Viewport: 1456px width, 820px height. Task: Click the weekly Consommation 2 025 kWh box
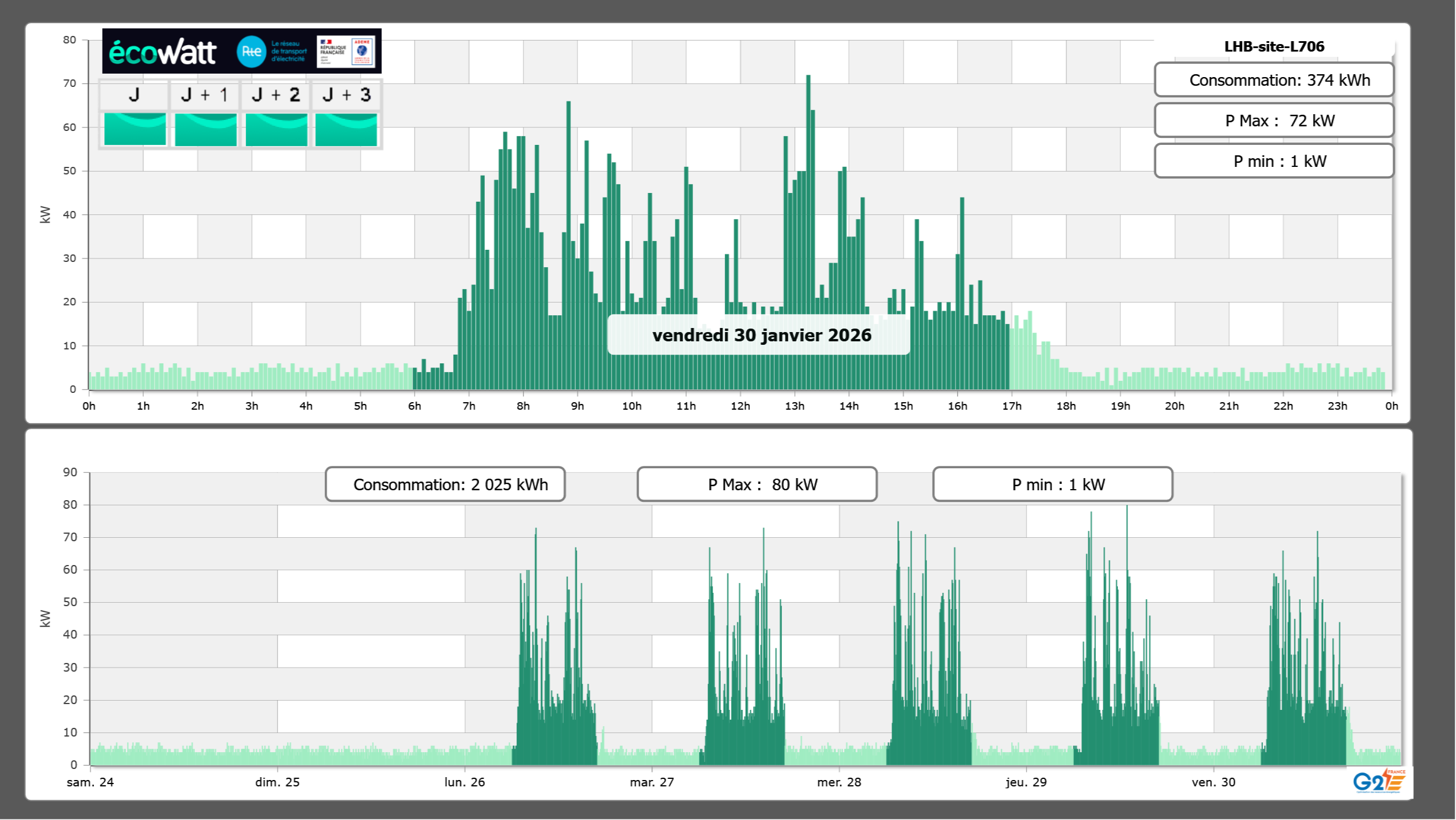click(445, 484)
